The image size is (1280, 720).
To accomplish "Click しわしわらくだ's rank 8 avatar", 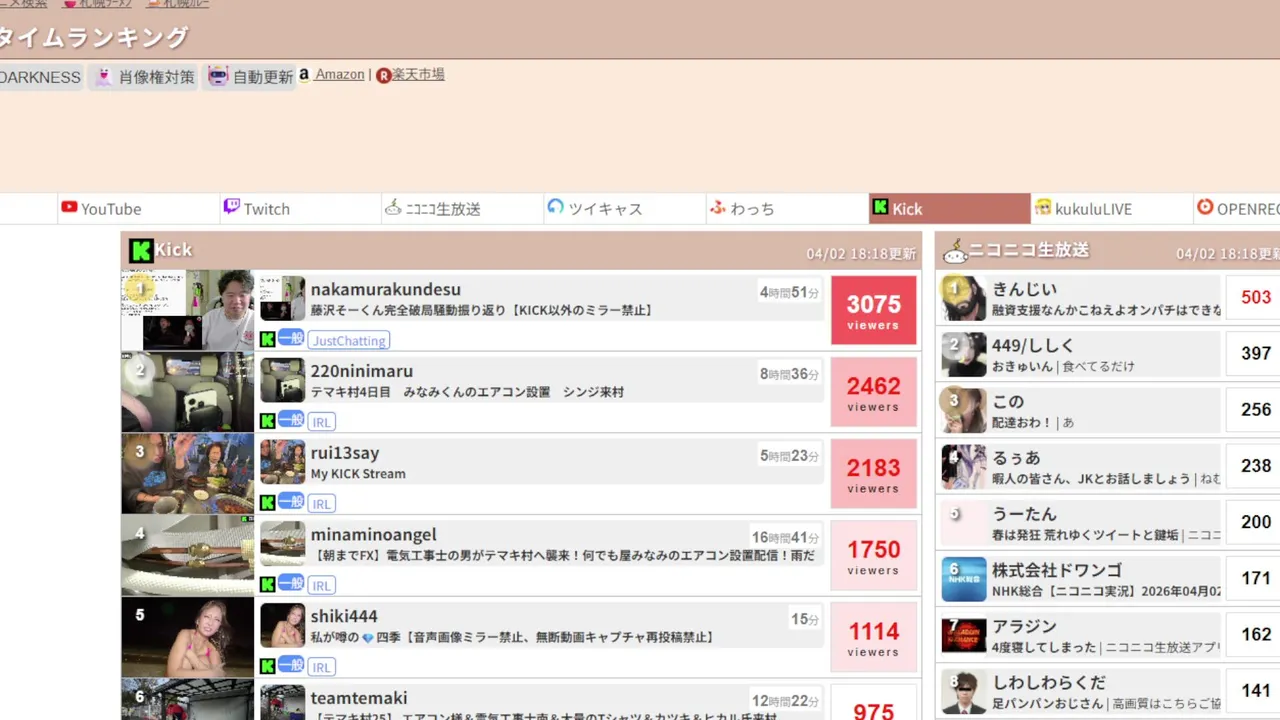I will [964, 691].
